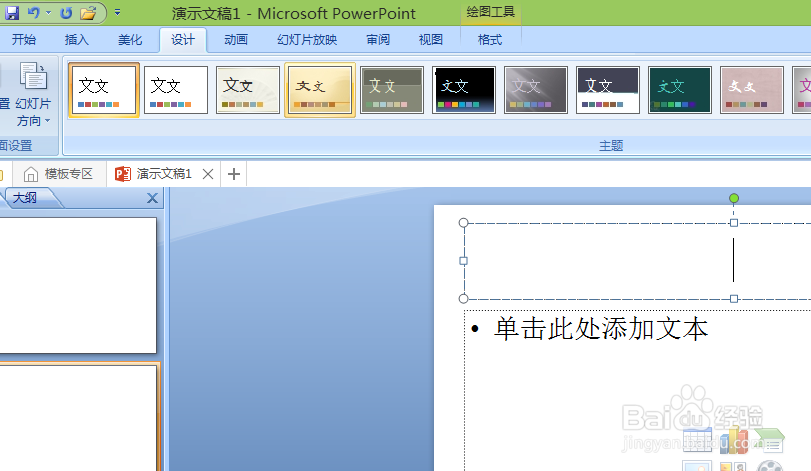Apply the second plain white theme thumbnail
This screenshot has width=811, height=471.
[176, 90]
